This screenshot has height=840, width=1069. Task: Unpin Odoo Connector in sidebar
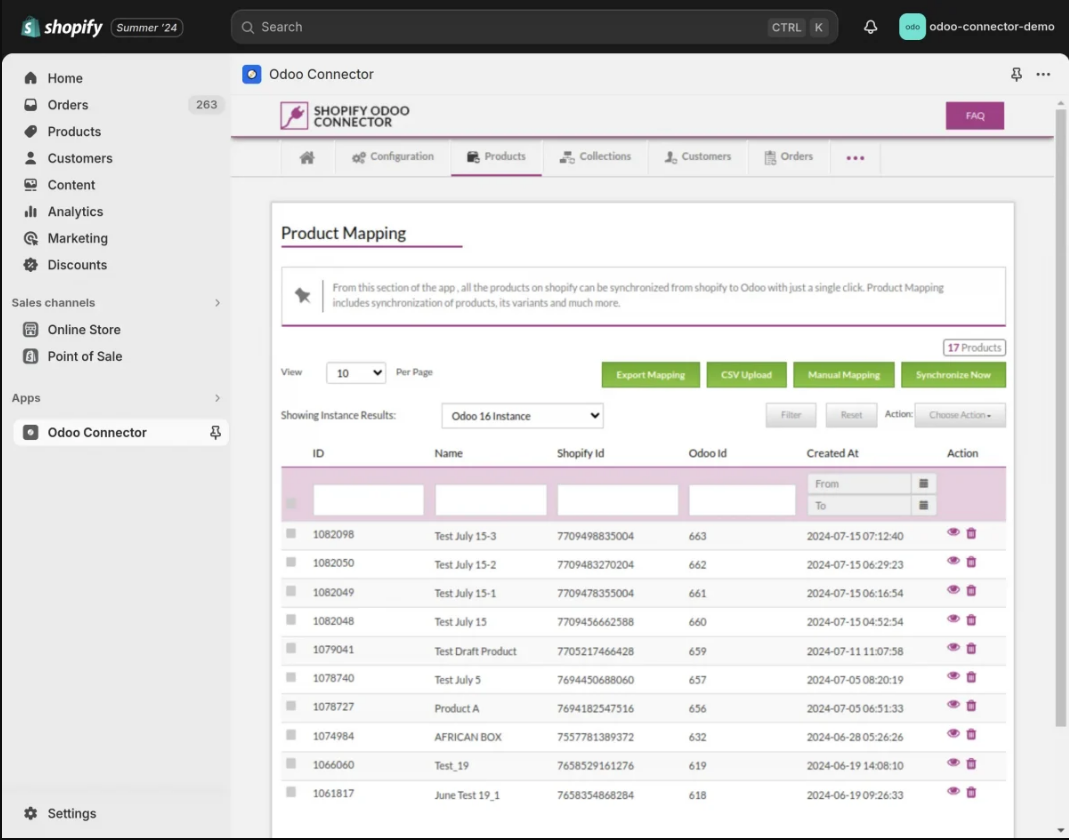[215, 432]
